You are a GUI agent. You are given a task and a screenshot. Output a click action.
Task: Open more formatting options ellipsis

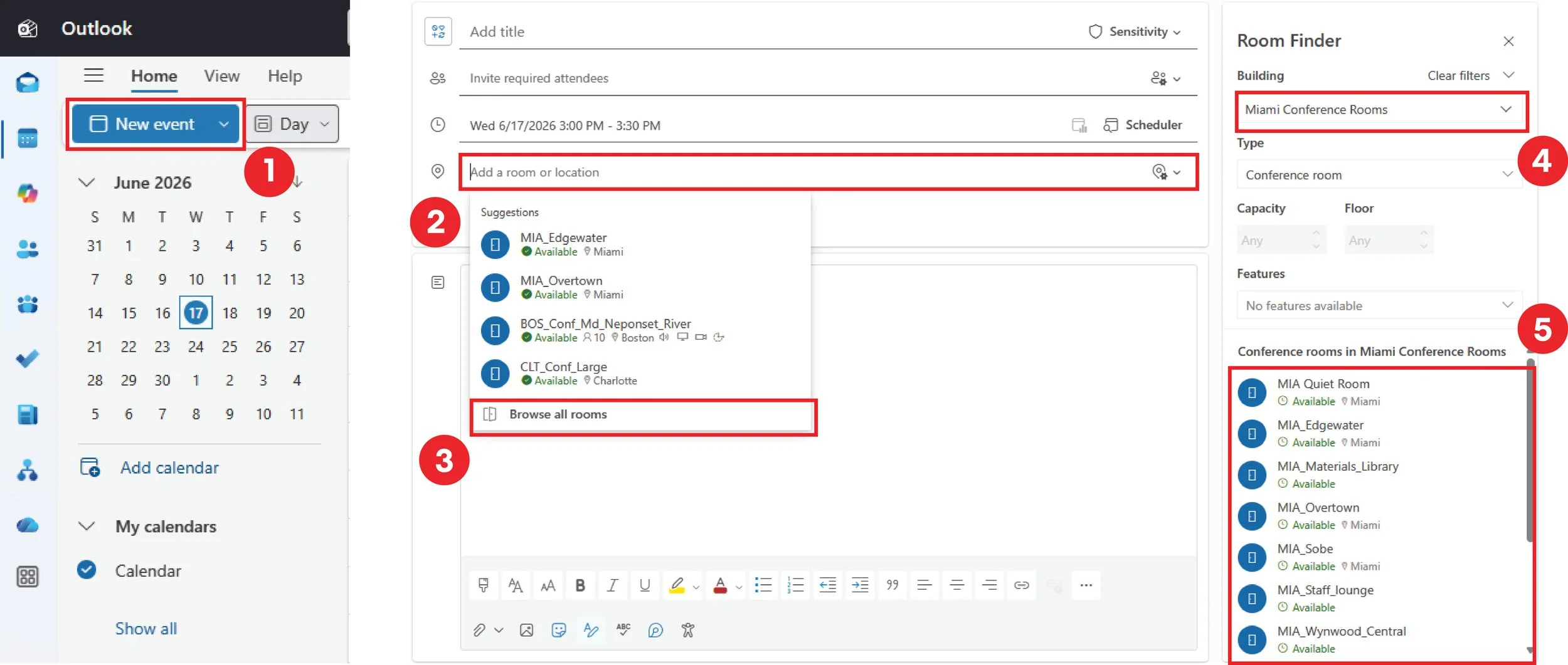pyautogui.click(x=1086, y=585)
